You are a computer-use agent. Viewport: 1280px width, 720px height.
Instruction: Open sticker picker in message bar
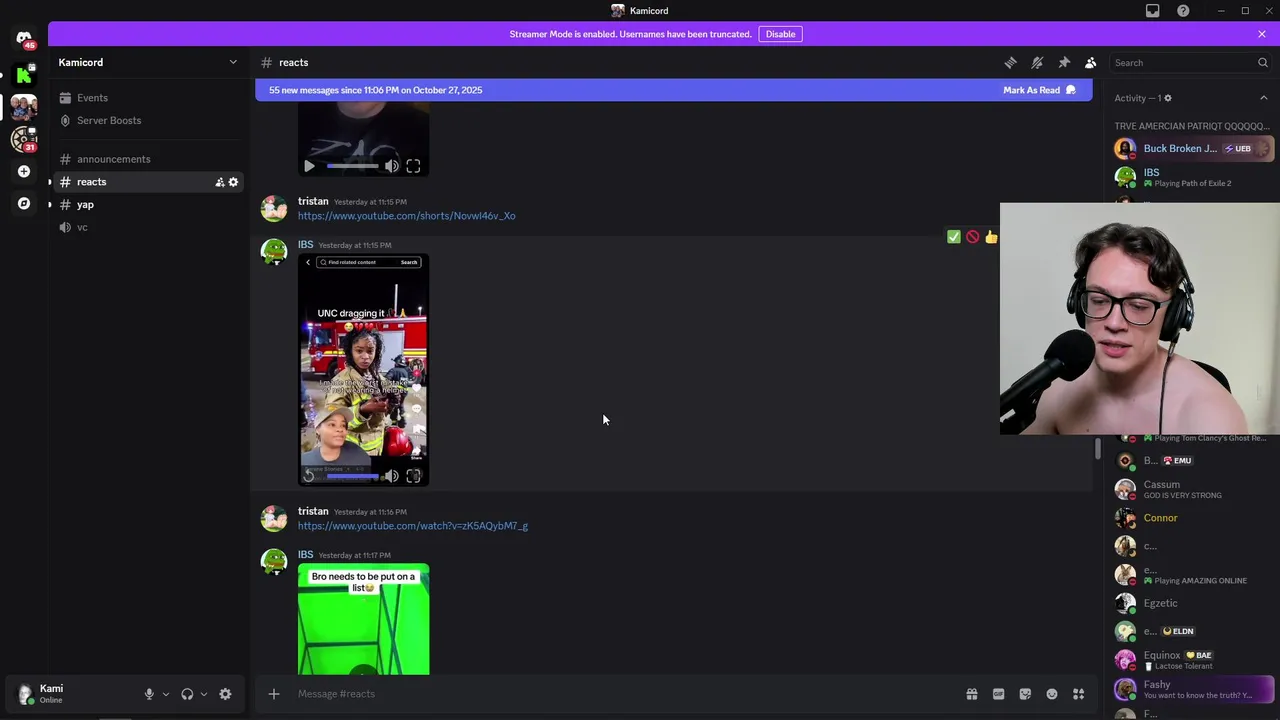click(x=1025, y=694)
